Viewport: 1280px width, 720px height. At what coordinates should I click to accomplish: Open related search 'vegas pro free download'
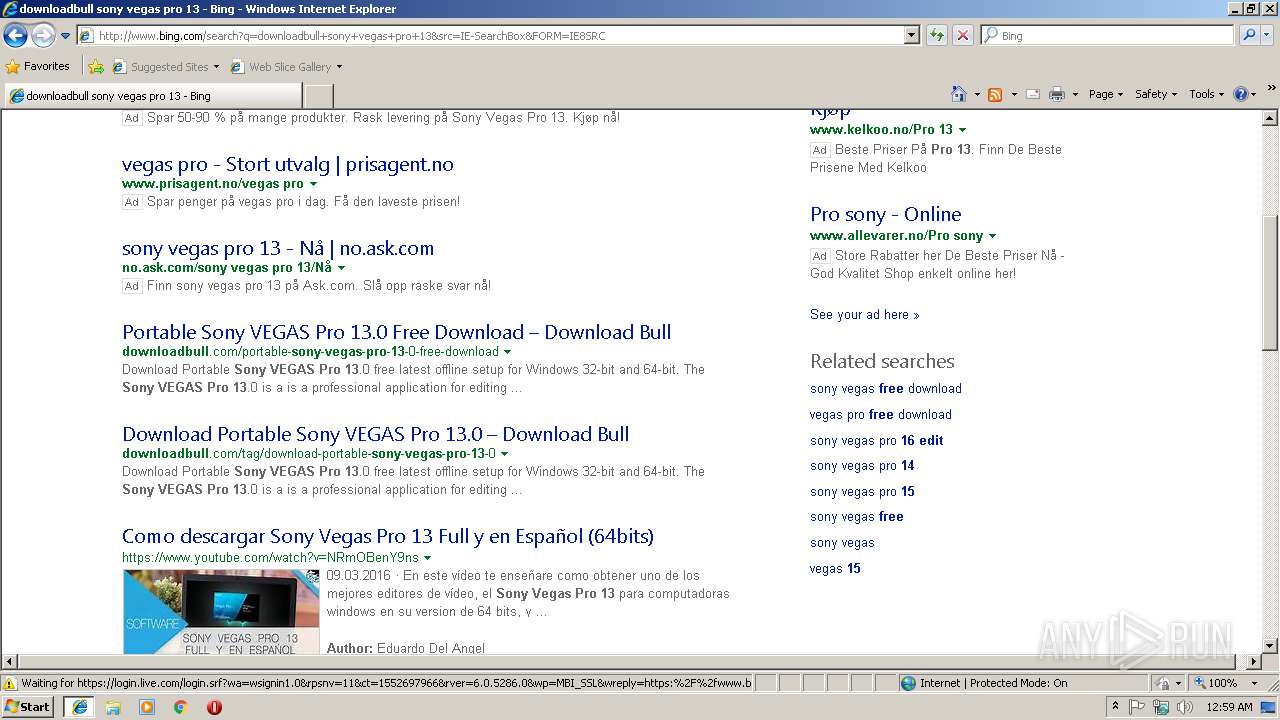click(881, 414)
